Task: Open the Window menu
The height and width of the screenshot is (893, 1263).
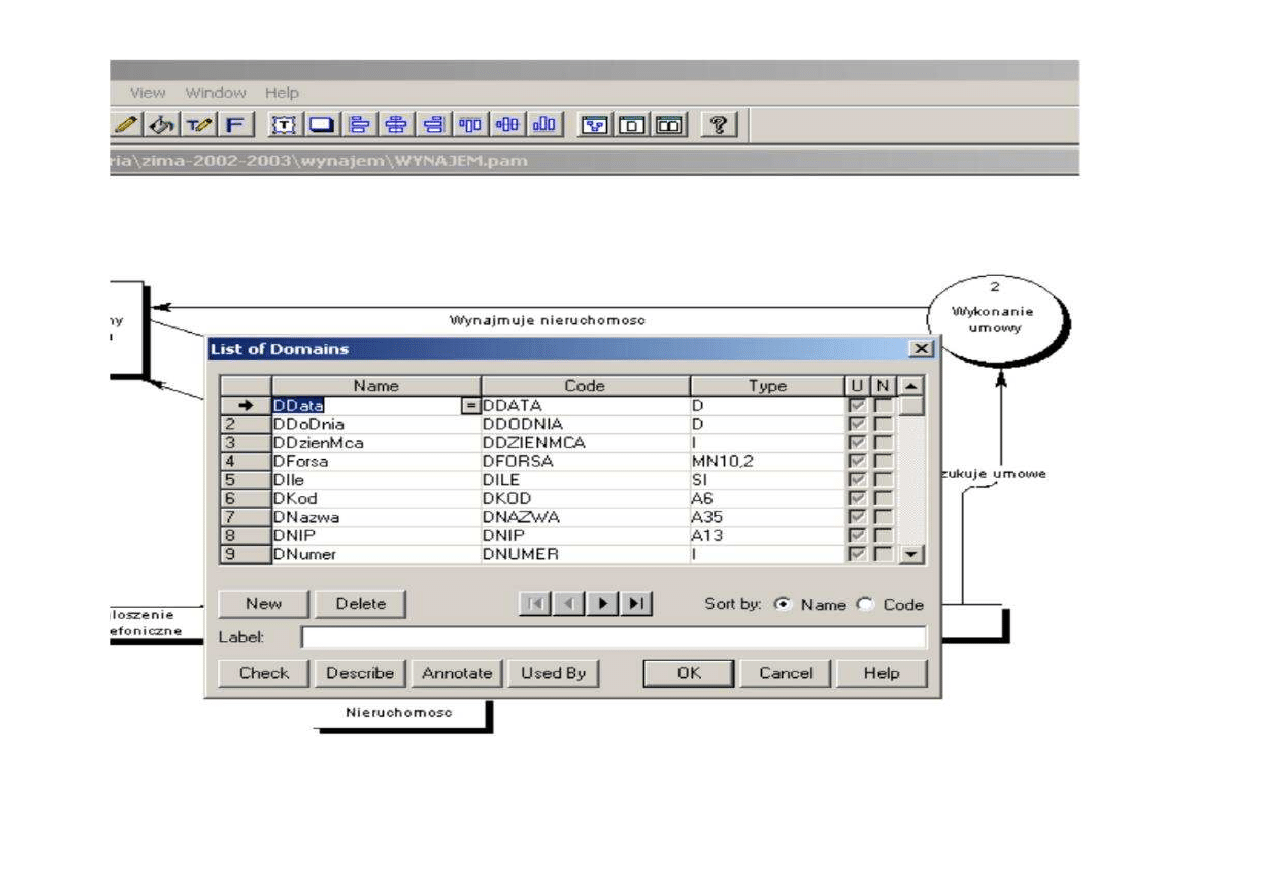Action: pyautogui.click(x=215, y=92)
